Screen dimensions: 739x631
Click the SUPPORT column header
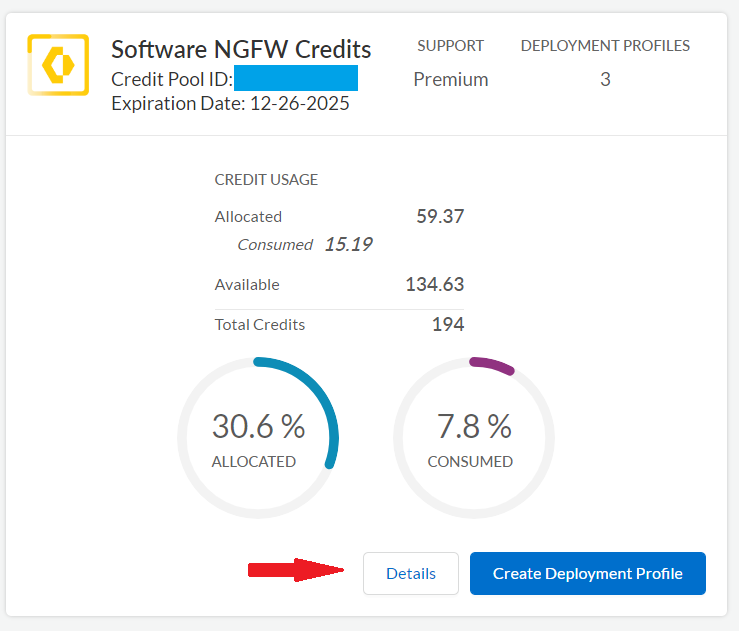point(450,46)
